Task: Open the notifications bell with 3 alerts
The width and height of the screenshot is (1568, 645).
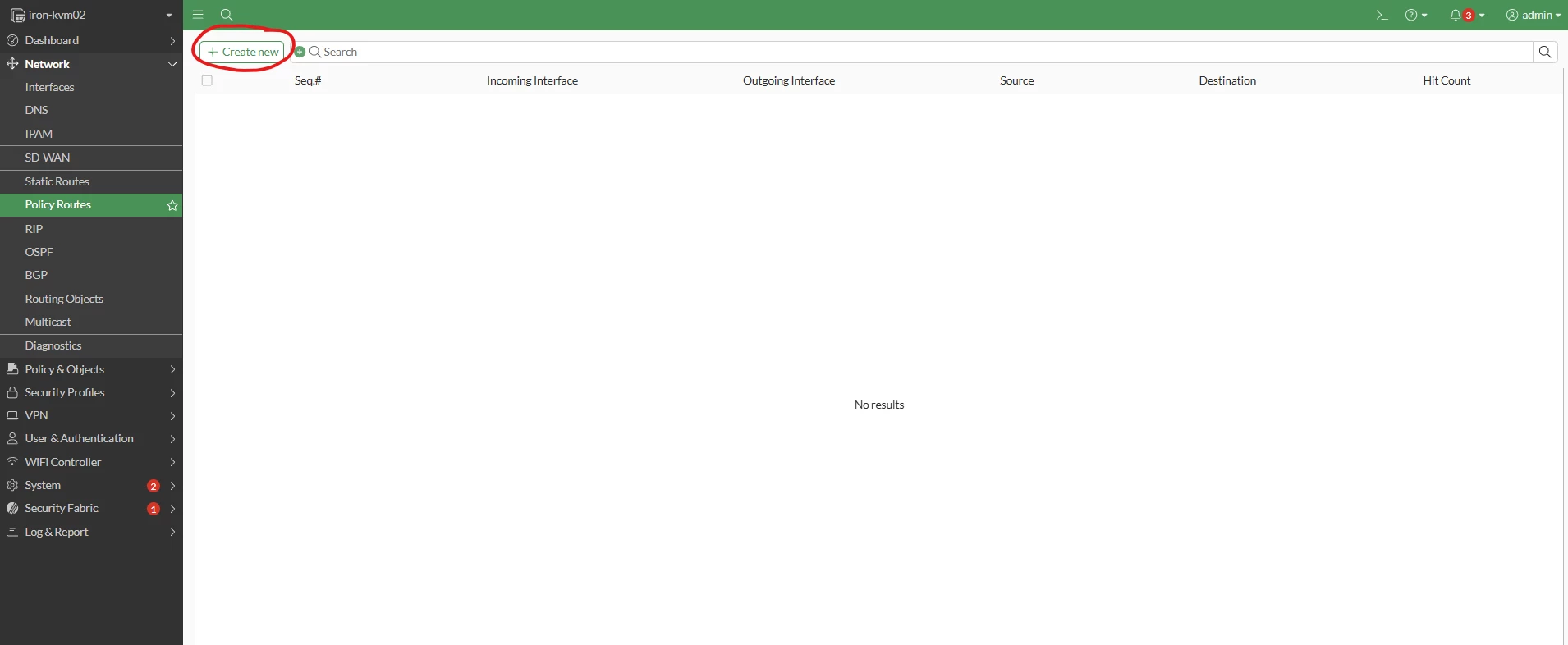Action: point(1467,15)
